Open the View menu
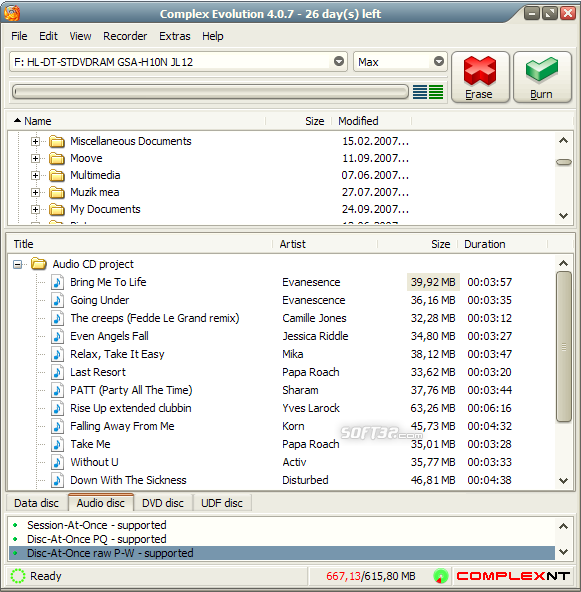 tap(80, 36)
